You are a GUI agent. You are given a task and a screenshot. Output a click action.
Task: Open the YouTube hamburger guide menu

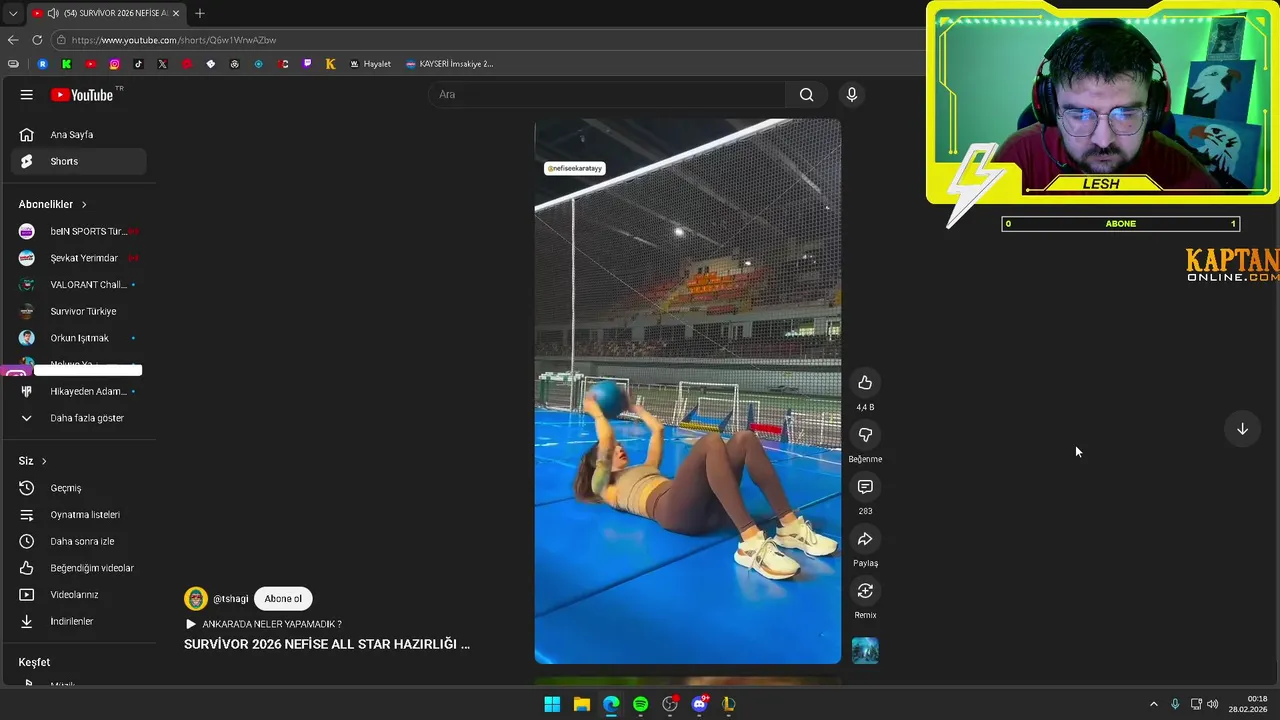tap(27, 95)
